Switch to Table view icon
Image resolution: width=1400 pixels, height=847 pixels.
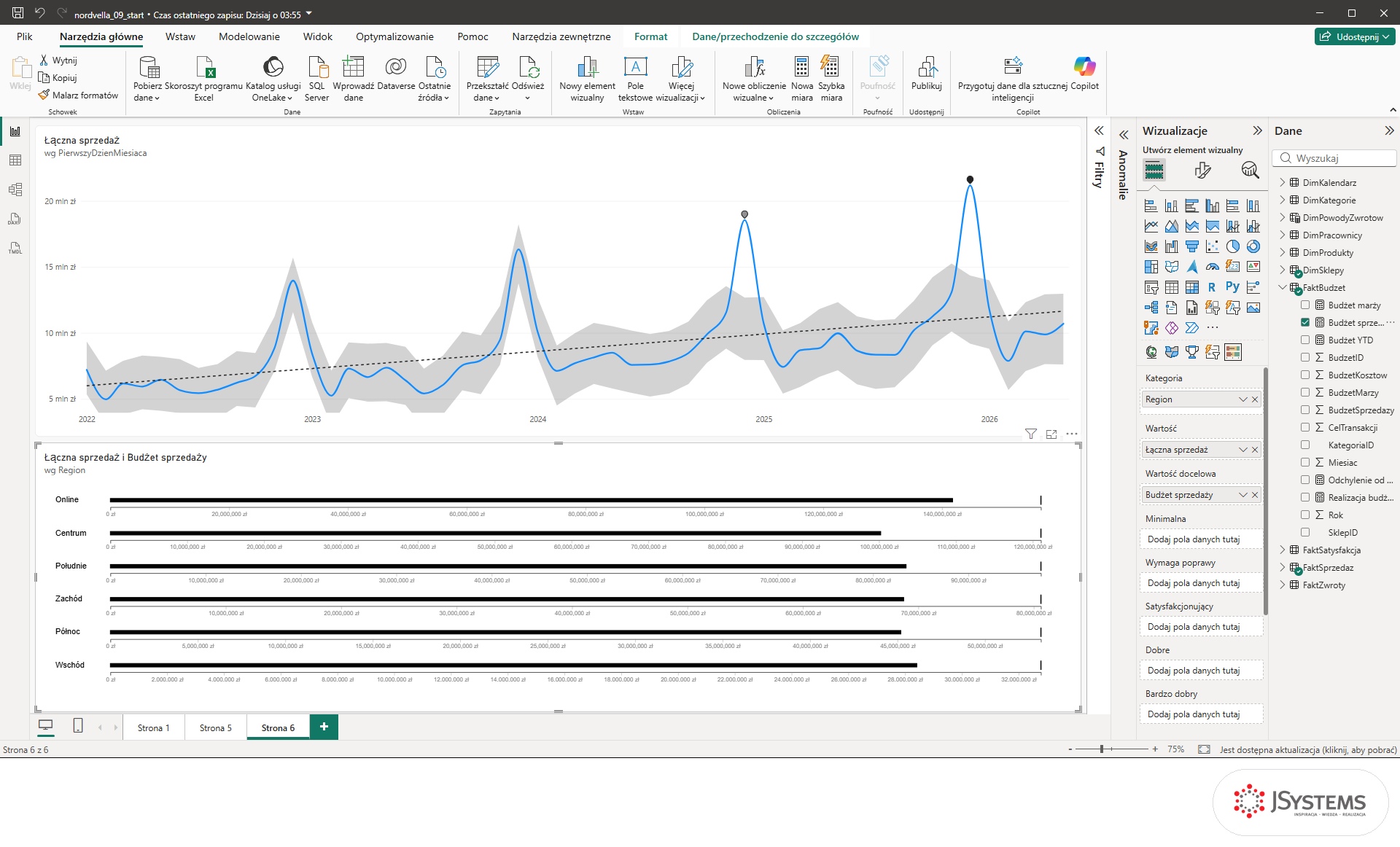coord(15,160)
